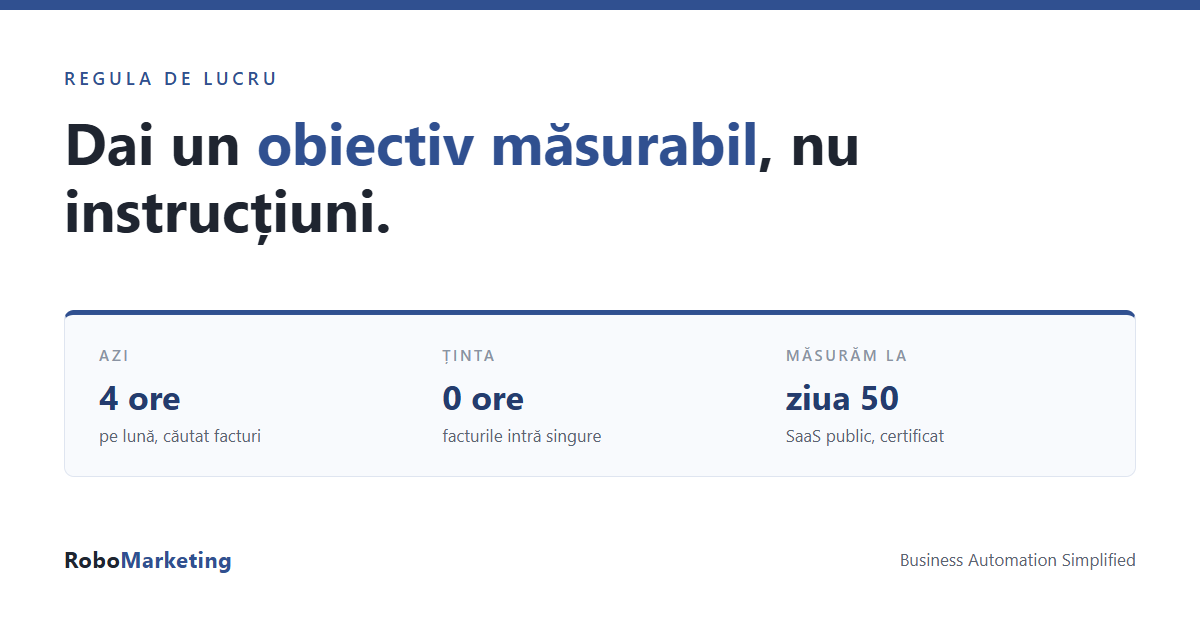This screenshot has height=630, width=1200.
Task: Click 'facturile intră singure' caption
Action: point(522,437)
